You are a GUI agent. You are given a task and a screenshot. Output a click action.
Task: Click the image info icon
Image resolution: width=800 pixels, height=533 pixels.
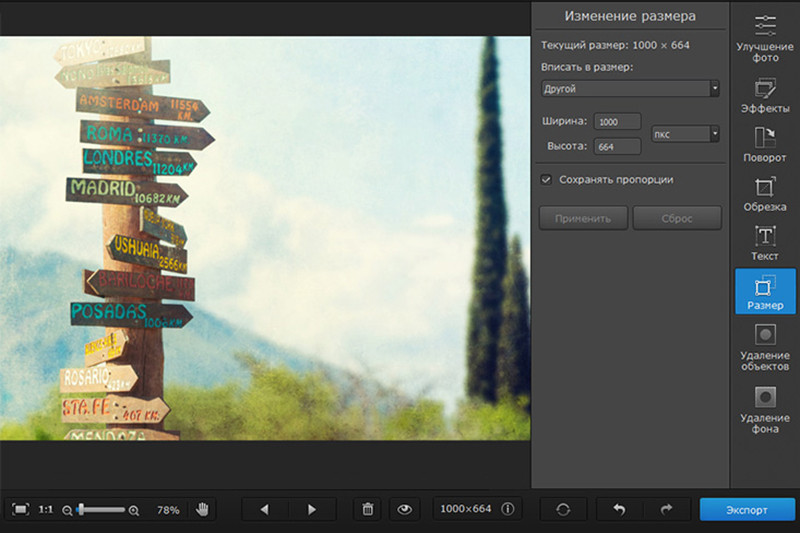click(508, 509)
